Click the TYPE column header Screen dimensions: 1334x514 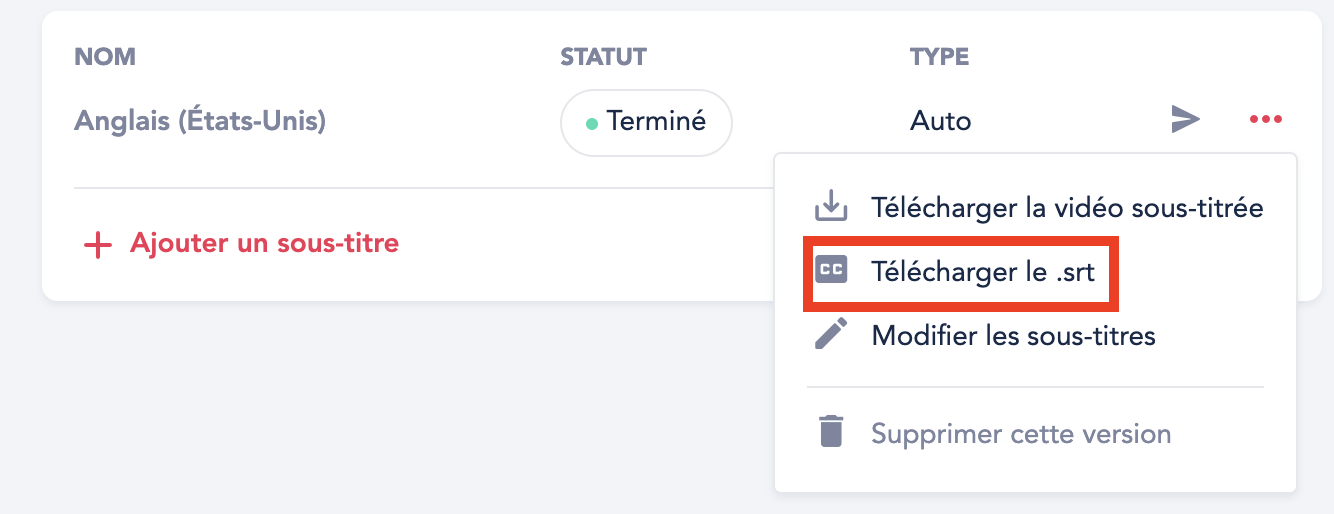click(939, 56)
